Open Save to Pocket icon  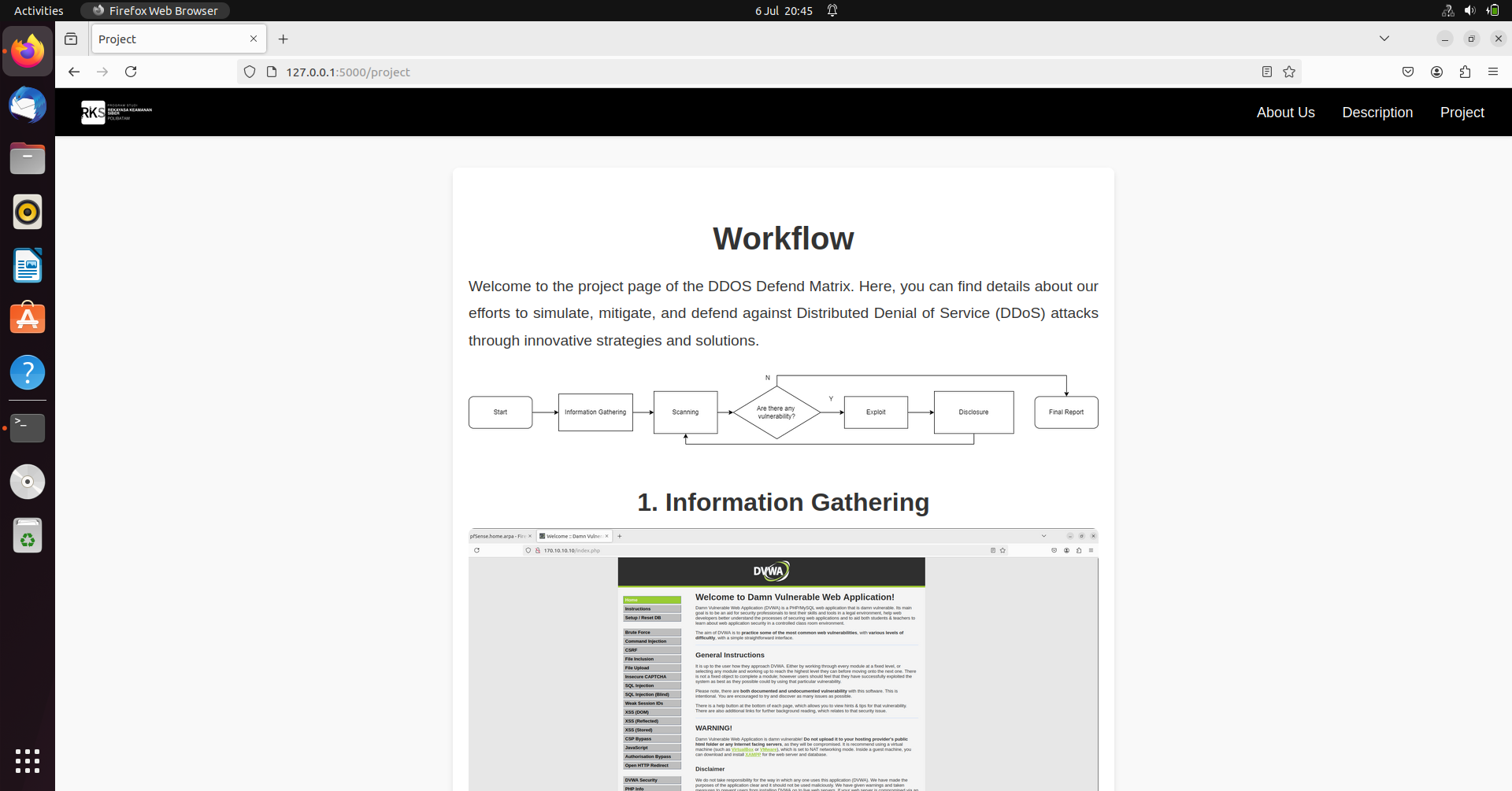(x=1408, y=72)
